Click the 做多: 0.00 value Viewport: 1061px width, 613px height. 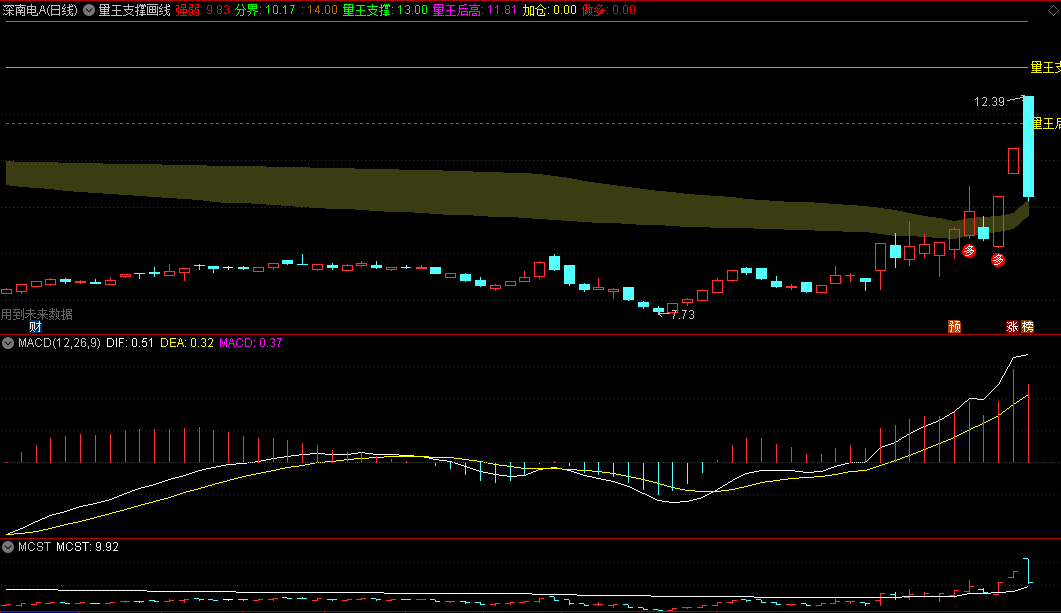609,10
